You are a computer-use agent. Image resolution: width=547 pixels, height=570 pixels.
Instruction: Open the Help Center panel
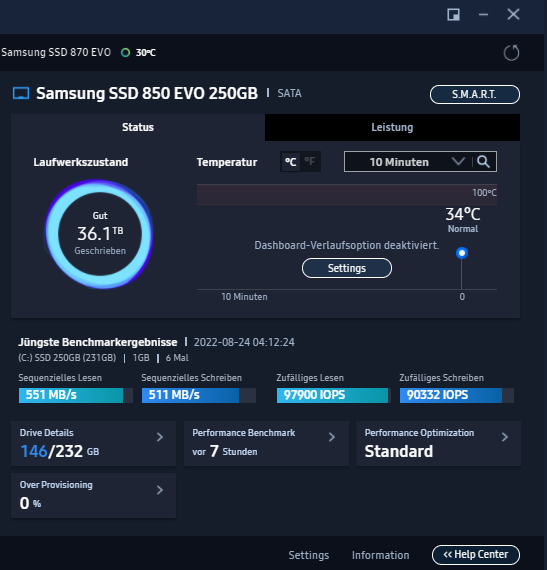pos(476,555)
